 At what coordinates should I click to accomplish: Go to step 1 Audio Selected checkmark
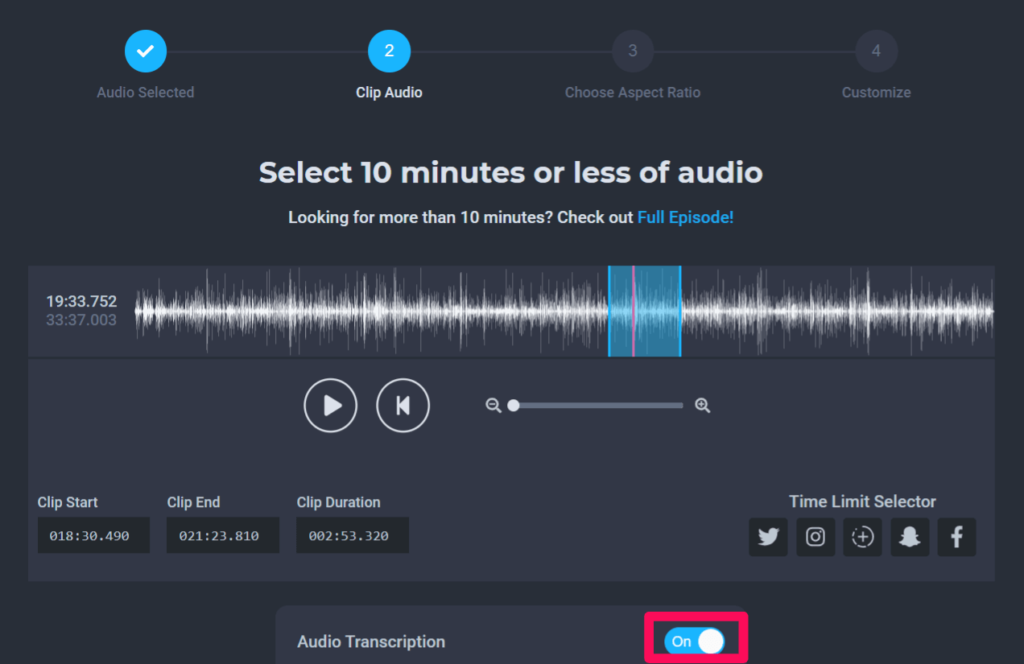pyautogui.click(x=146, y=51)
